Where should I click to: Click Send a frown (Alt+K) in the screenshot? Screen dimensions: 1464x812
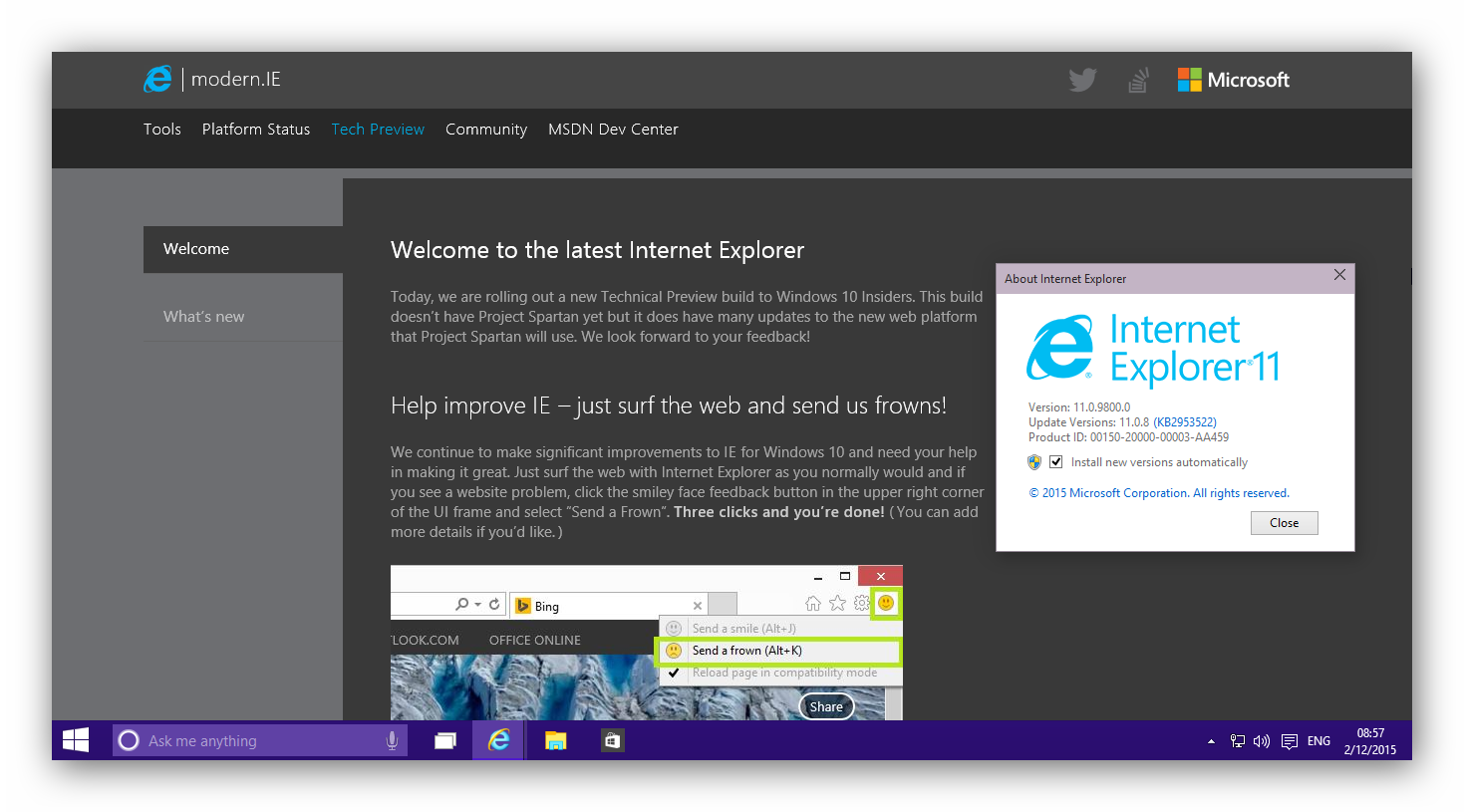[x=779, y=651]
